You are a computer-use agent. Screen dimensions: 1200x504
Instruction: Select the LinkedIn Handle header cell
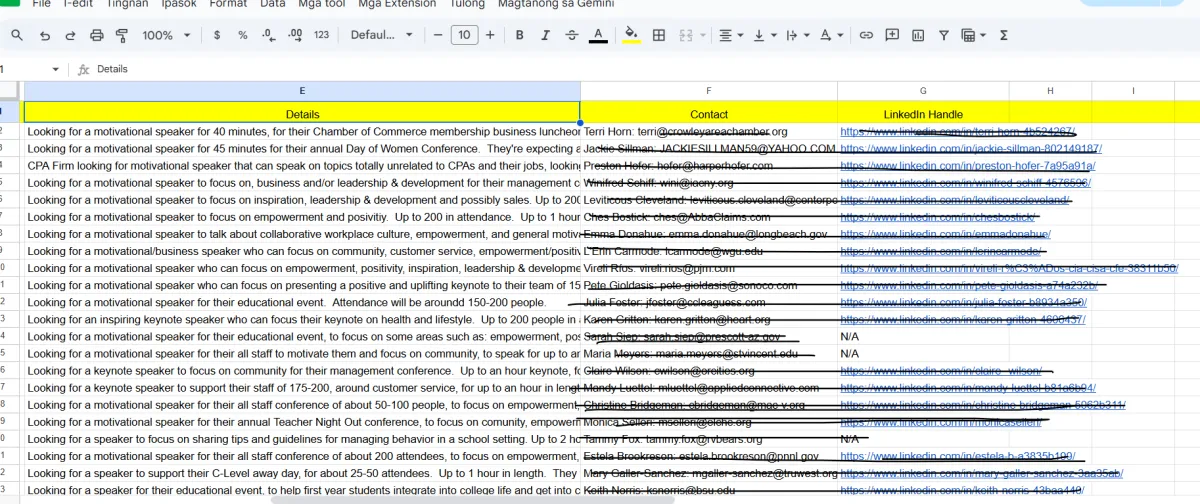tap(923, 114)
